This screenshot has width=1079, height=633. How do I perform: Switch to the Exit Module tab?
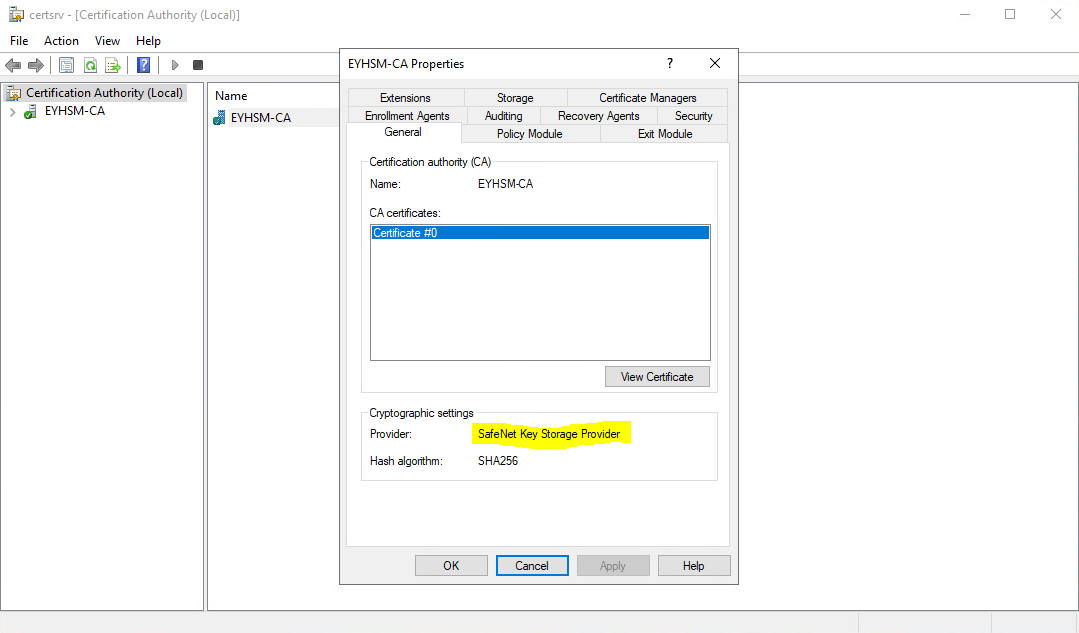(665, 133)
